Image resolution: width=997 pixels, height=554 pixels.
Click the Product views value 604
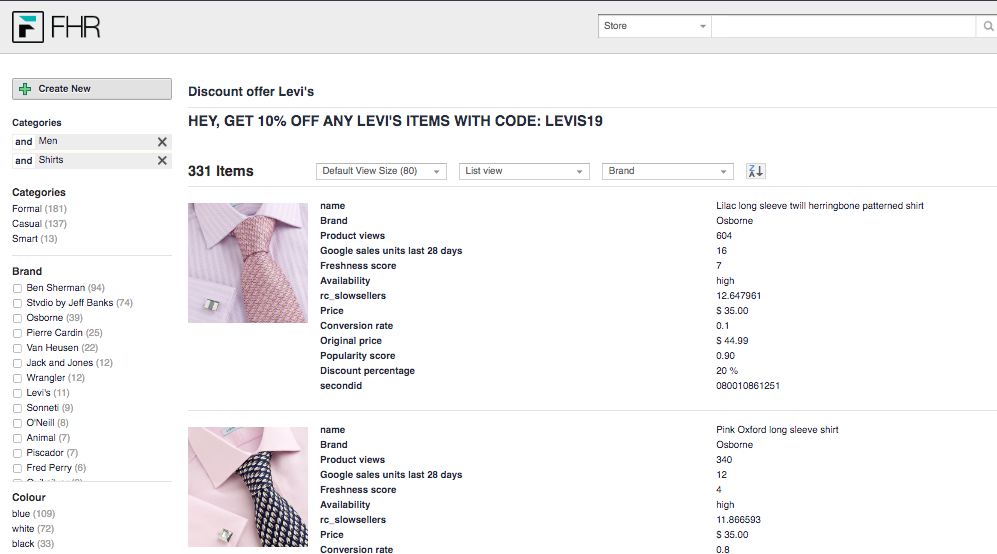(x=724, y=236)
